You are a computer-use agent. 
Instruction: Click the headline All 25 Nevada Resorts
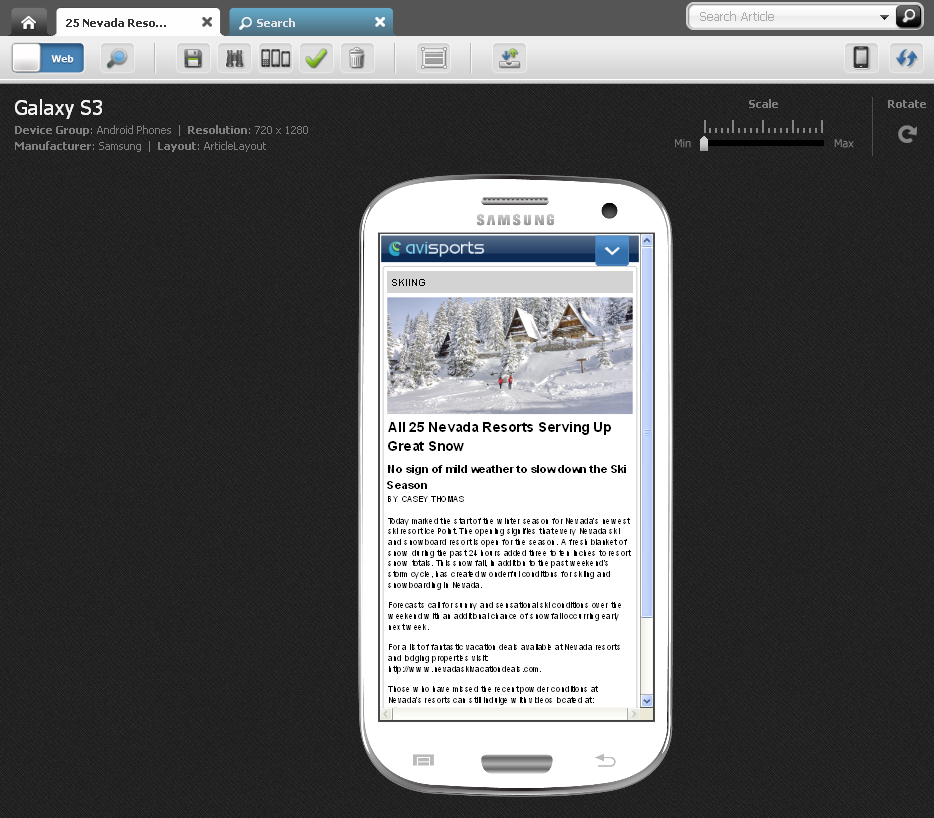499,436
